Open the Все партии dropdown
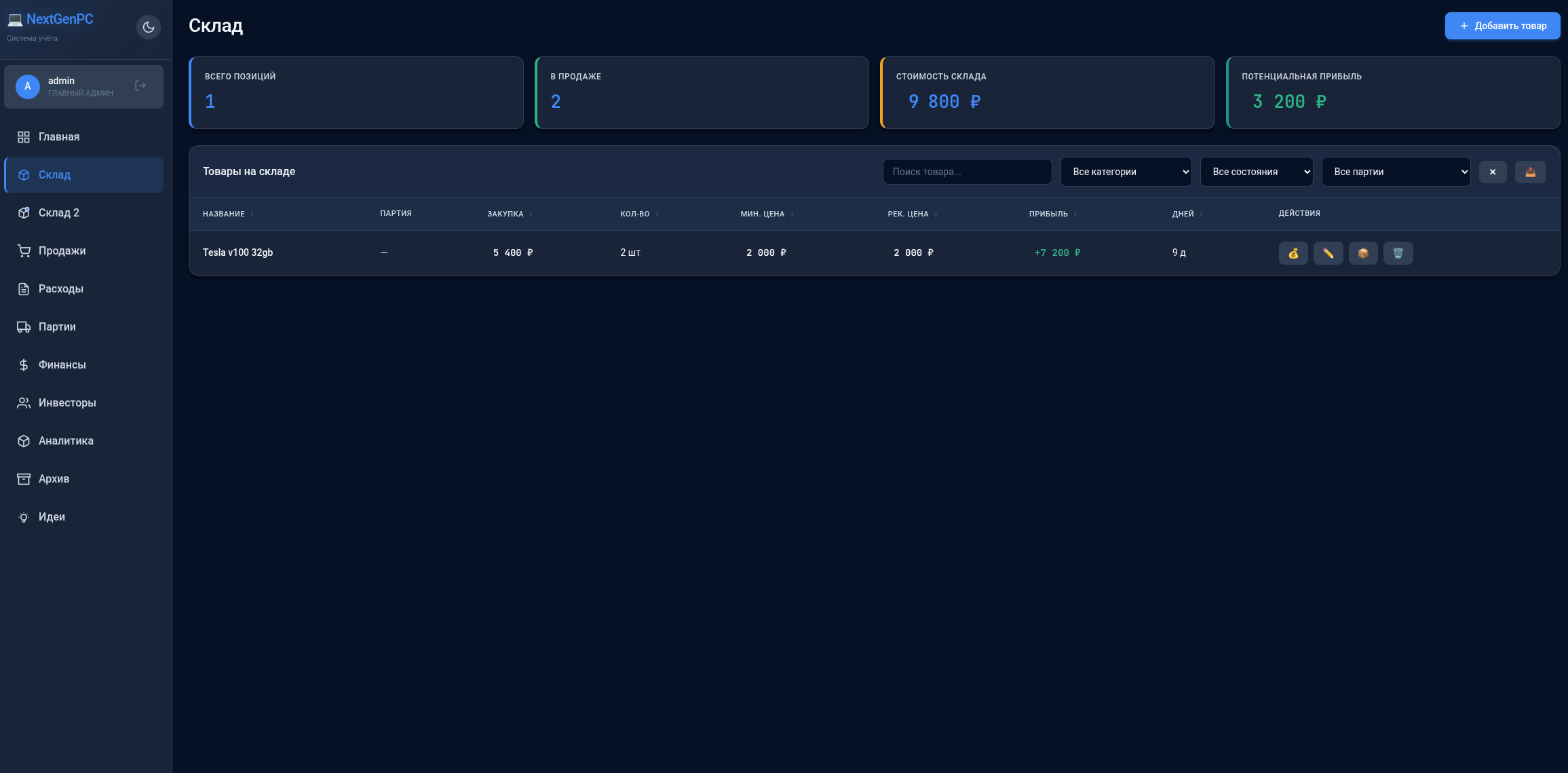The image size is (1568, 773). [x=1396, y=172]
